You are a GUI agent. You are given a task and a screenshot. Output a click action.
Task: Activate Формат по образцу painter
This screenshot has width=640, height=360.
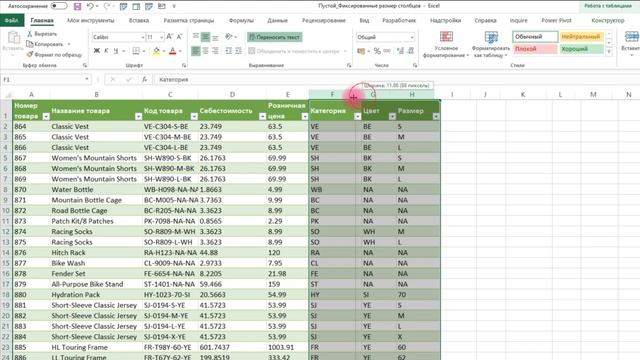point(54,55)
